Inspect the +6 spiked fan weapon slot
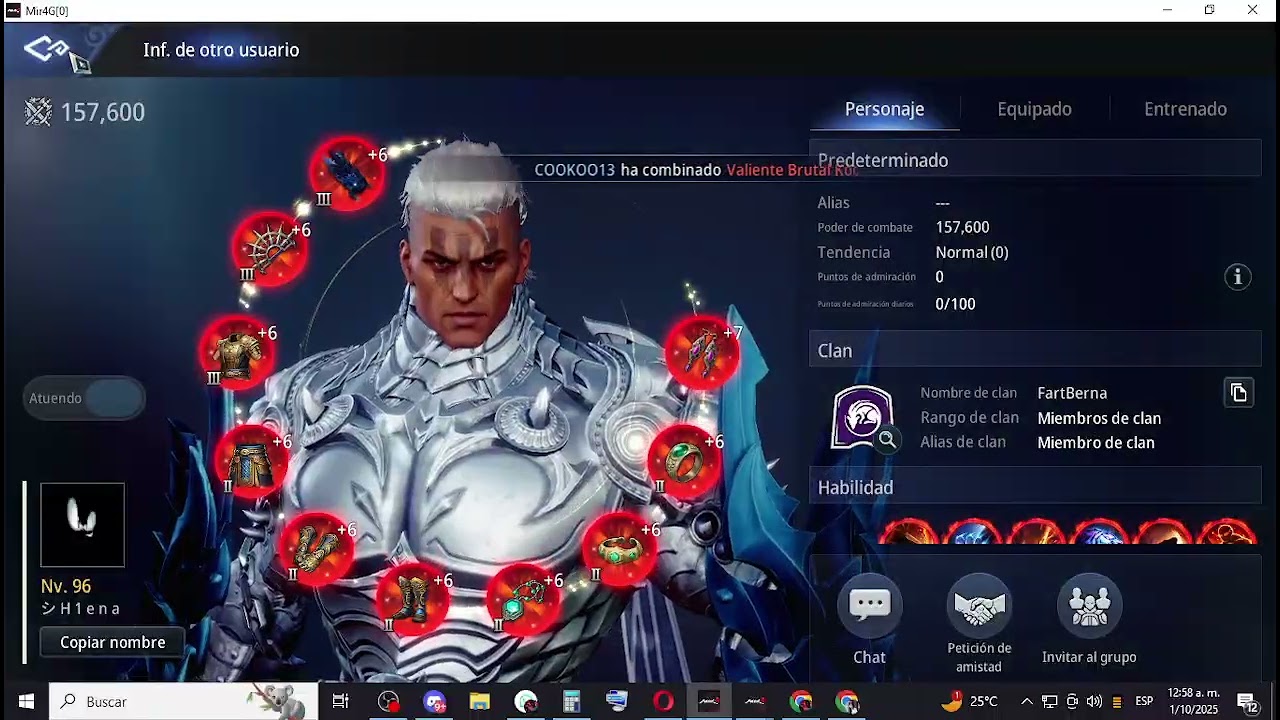The image size is (1280, 720). point(270,248)
